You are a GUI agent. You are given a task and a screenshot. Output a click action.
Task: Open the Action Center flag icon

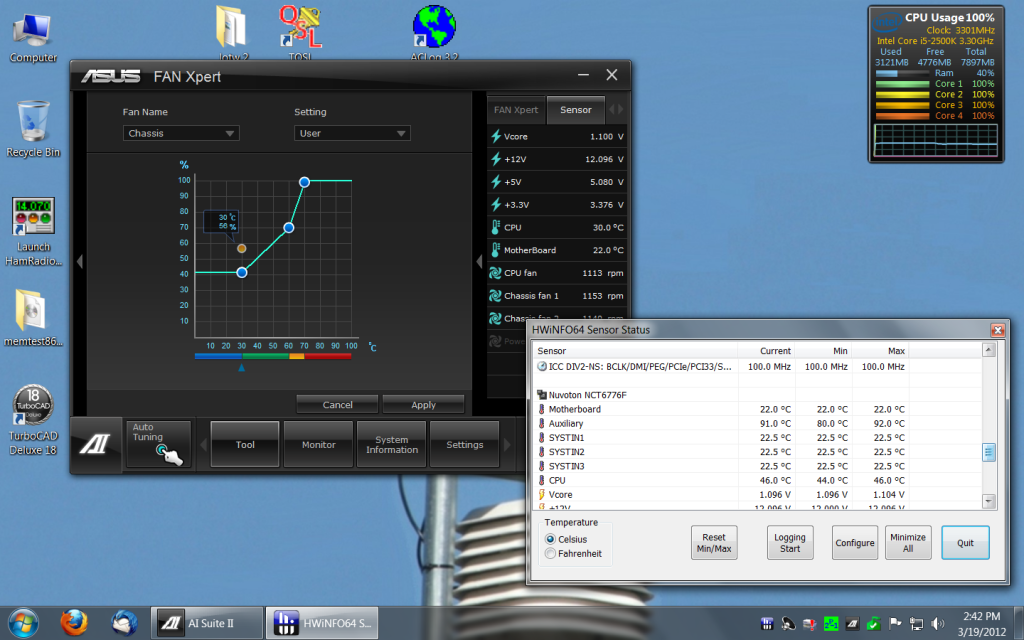coord(895,624)
